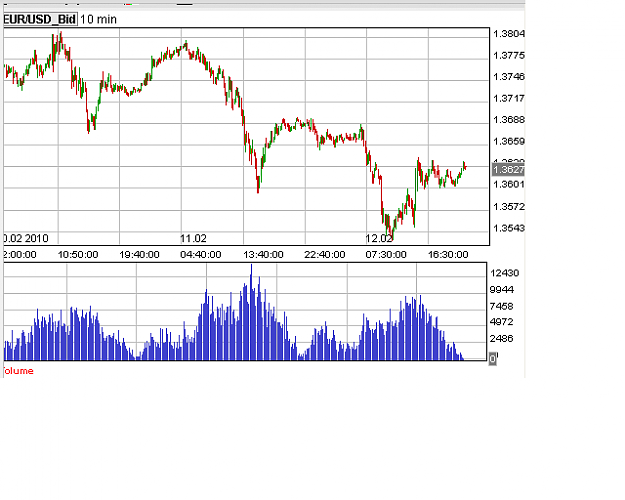Click price axis value 1.3601
625x500 pixels.
click(509, 184)
